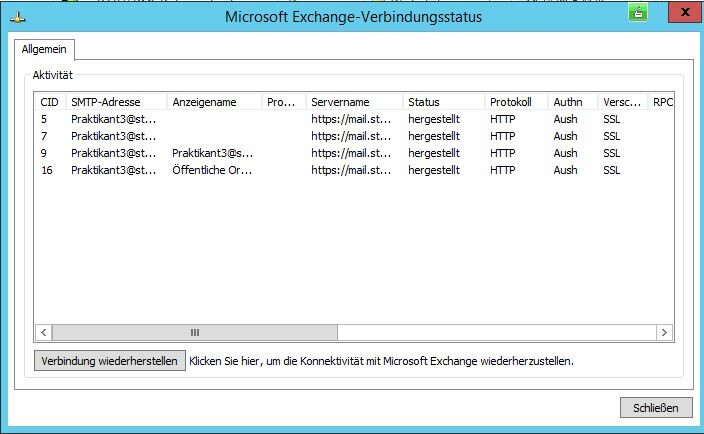Click the horizontal scrollbar thumb
This screenshot has width=704, height=434.
[x=195, y=333]
